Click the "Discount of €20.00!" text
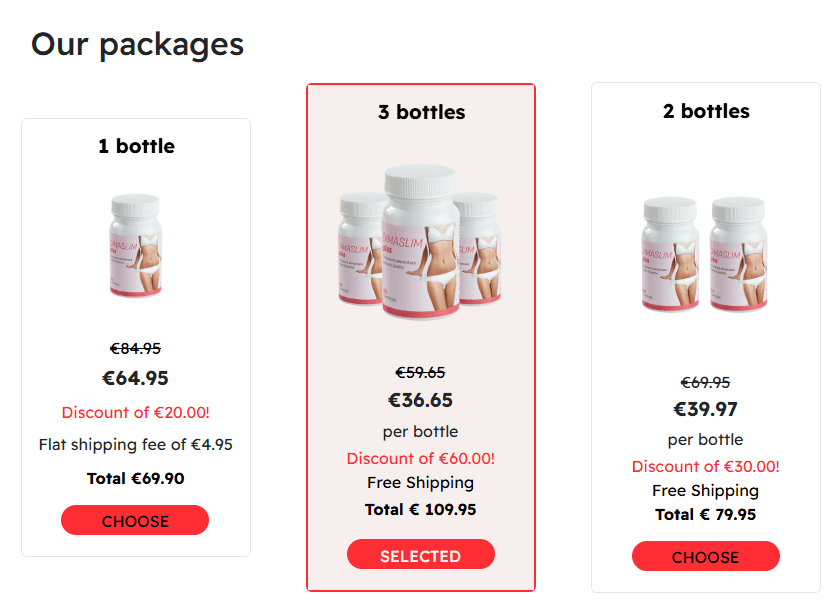The height and width of the screenshot is (616, 831). [136, 412]
